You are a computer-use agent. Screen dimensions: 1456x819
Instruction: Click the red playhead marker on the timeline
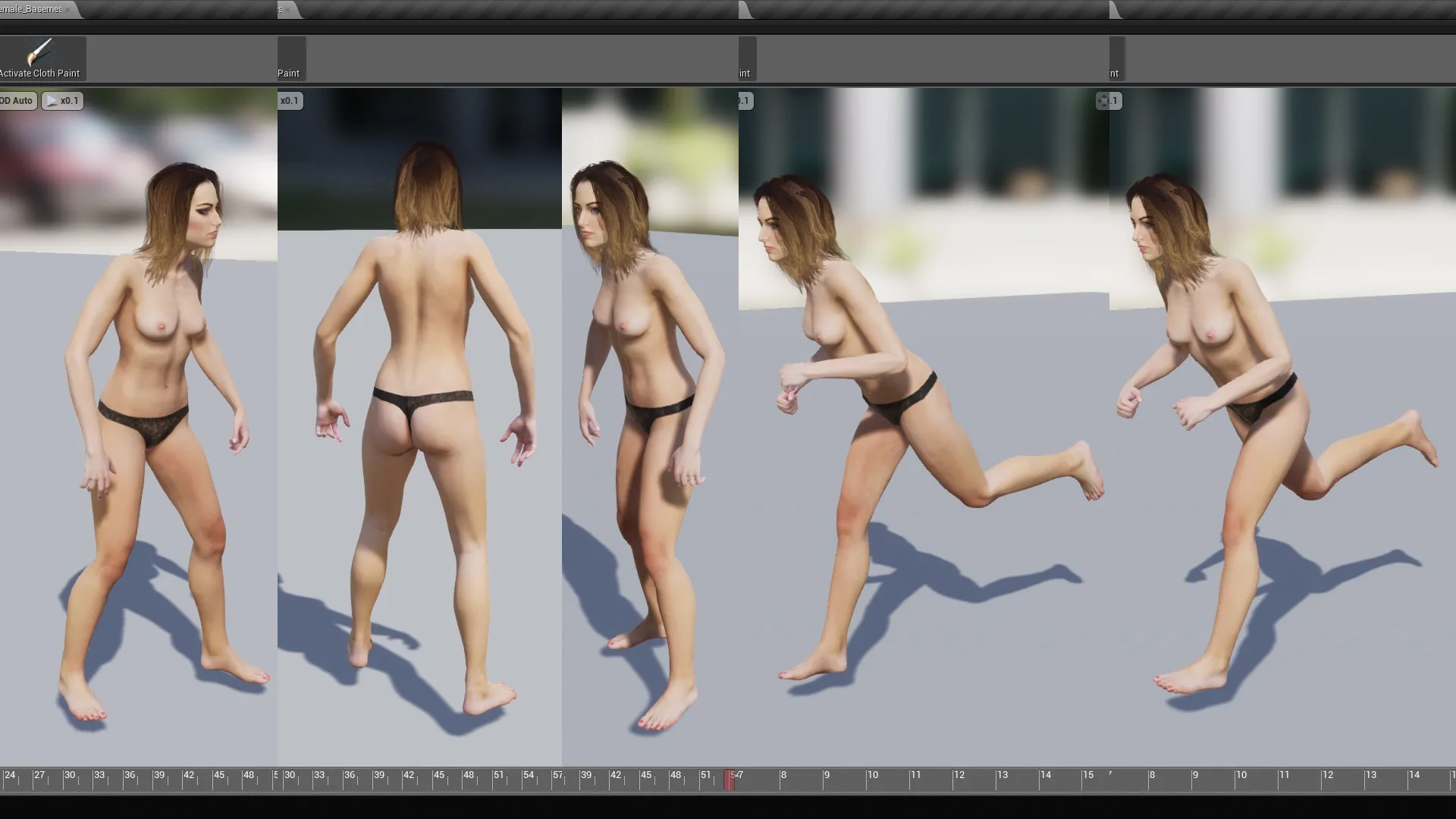point(729,780)
